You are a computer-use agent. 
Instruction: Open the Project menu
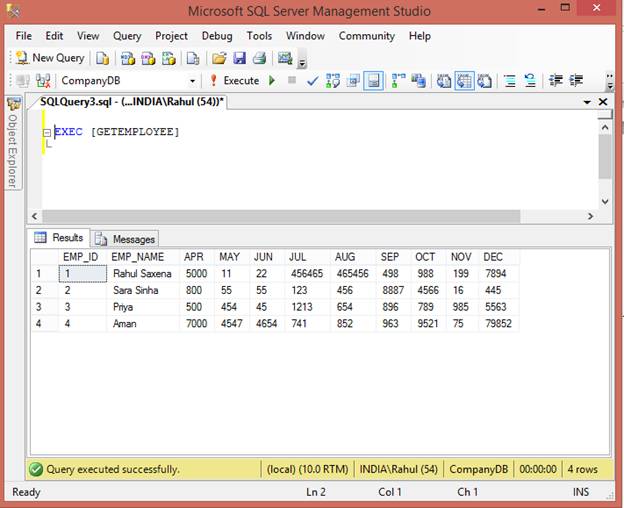pos(171,36)
